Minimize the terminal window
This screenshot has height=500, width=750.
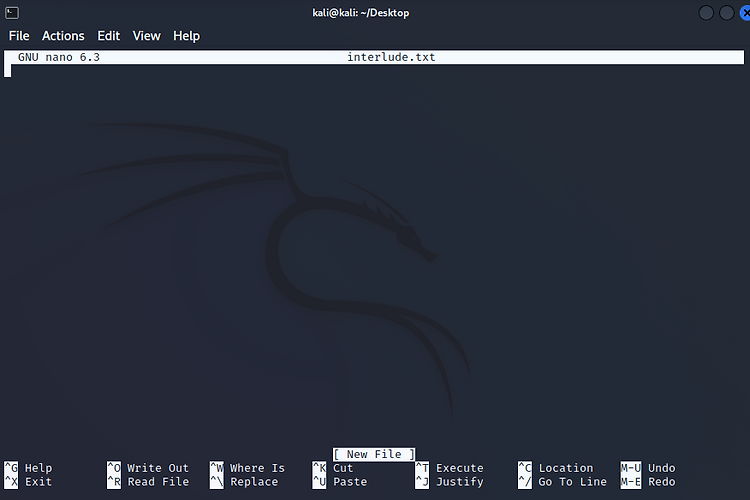pyautogui.click(x=706, y=13)
